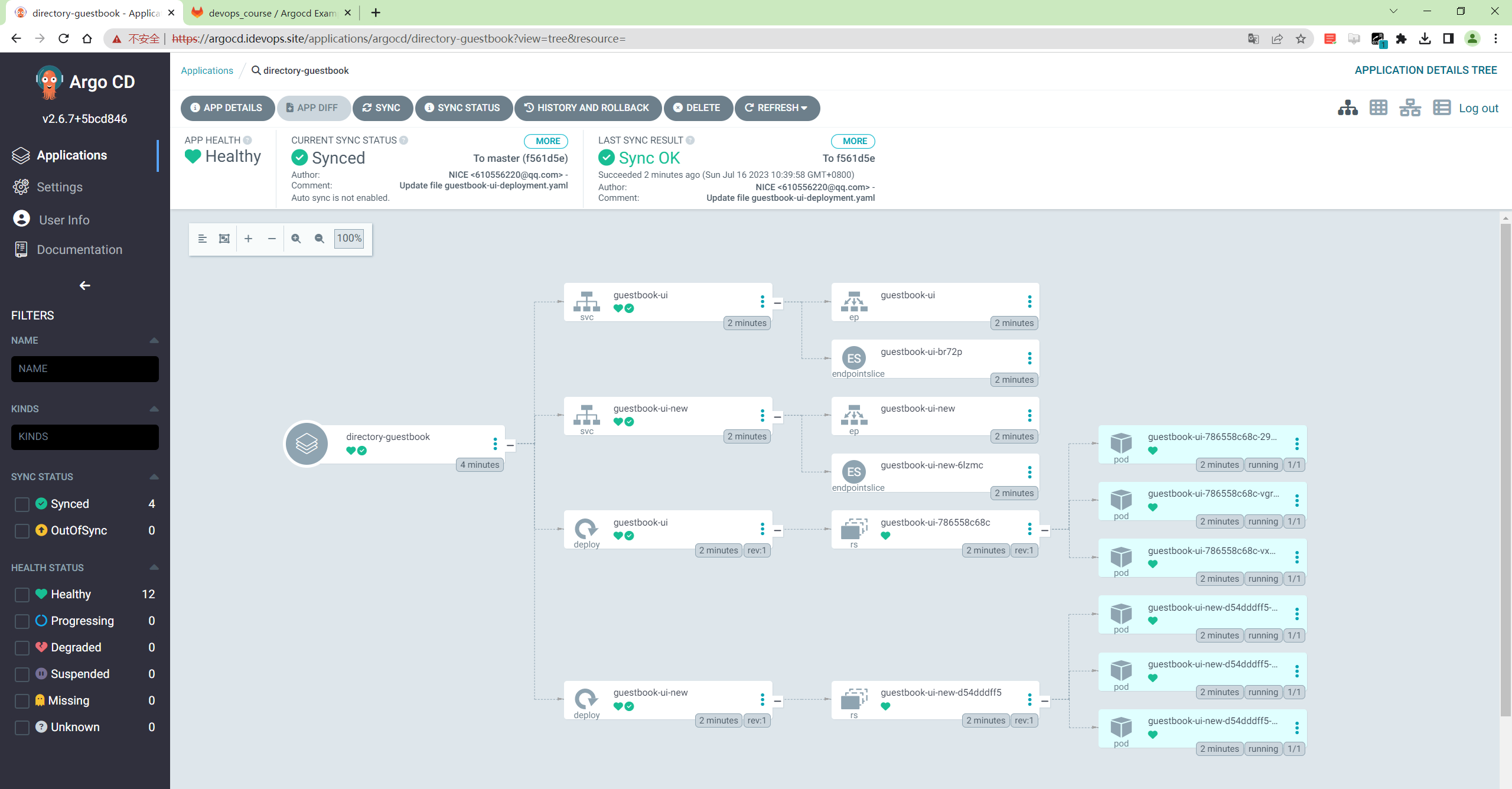
Task: Tick the Progressing filter checkbox
Action: point(22,621)
